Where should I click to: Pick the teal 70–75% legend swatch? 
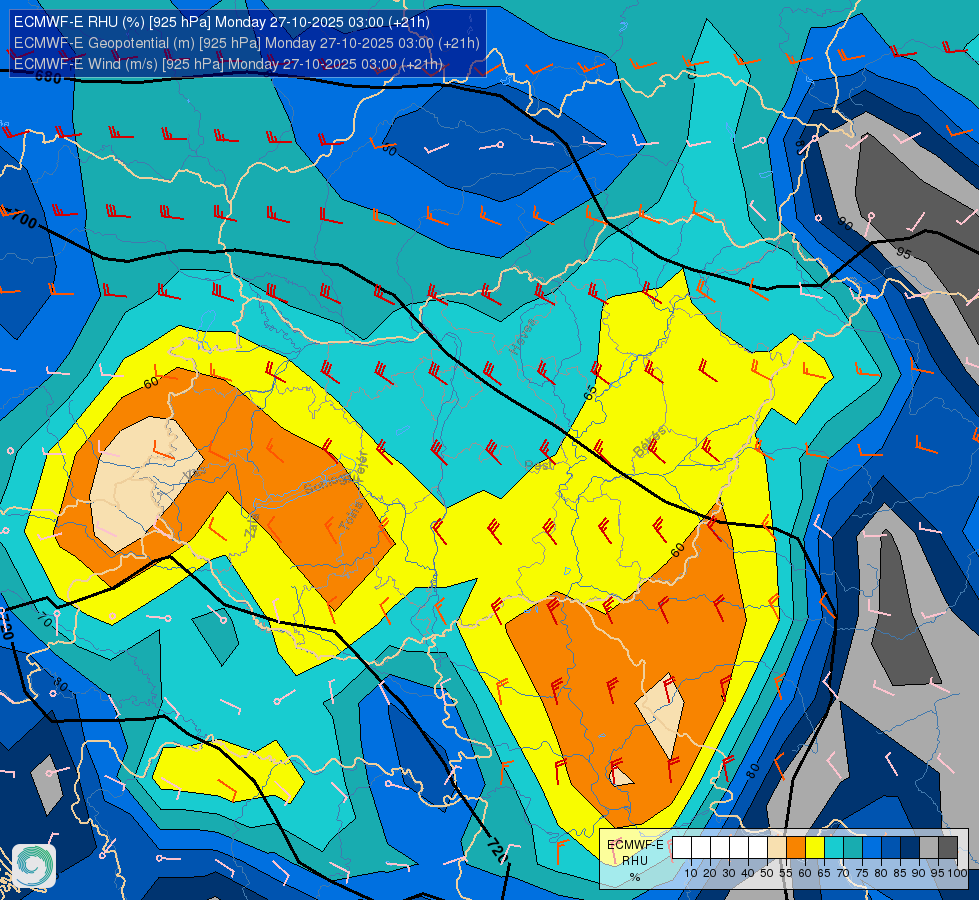click(x=853, y=848)
